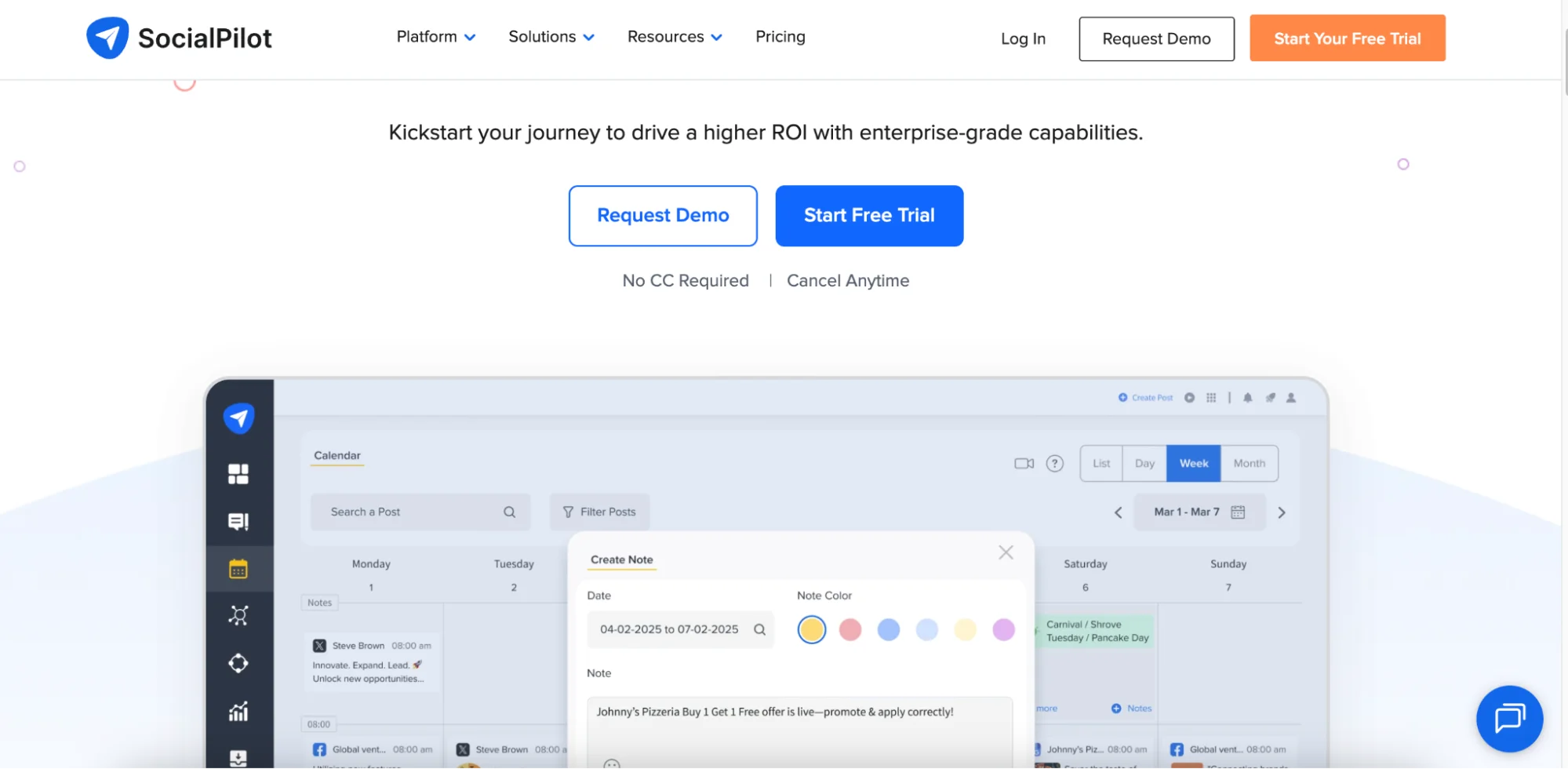Viewport: 1568px width, 769px height.
Task: Open the network nodes icon in the sidebar
Action: tap(238, 616)
